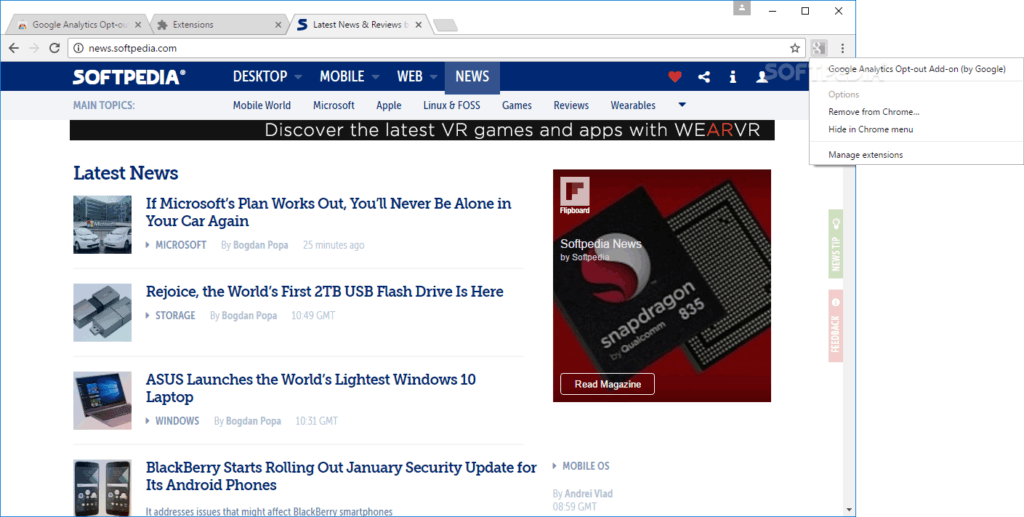Open the red FEEDBACK side tab
This screenshot has width=1024, height=517.
click(x=835, y=326)
